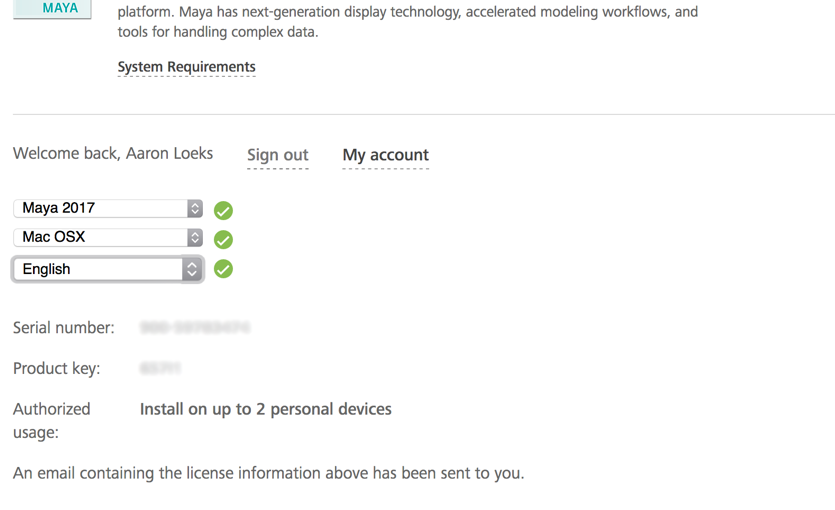The width and height of the screenshot is (835, 510).
Task: Click up-down arrows on Maya 2017 selector
Action: tap(195, 208)
